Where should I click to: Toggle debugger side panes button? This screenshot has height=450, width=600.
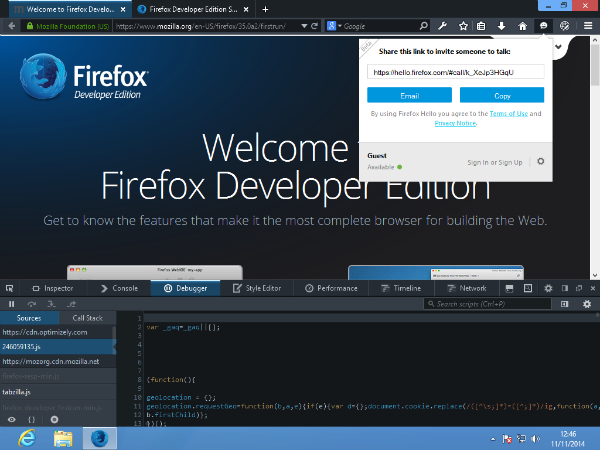point(564,304)
